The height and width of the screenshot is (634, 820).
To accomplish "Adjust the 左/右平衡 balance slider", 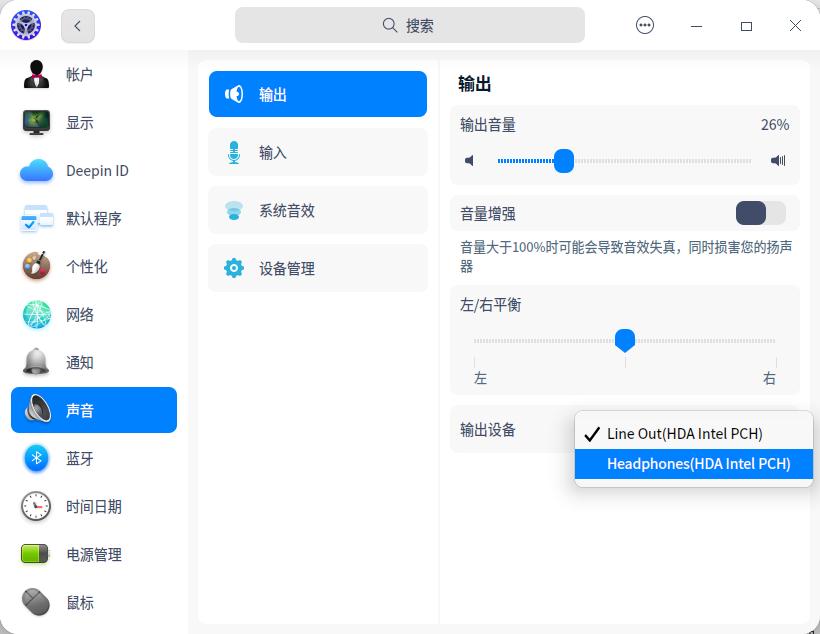I will click(624, 341).
